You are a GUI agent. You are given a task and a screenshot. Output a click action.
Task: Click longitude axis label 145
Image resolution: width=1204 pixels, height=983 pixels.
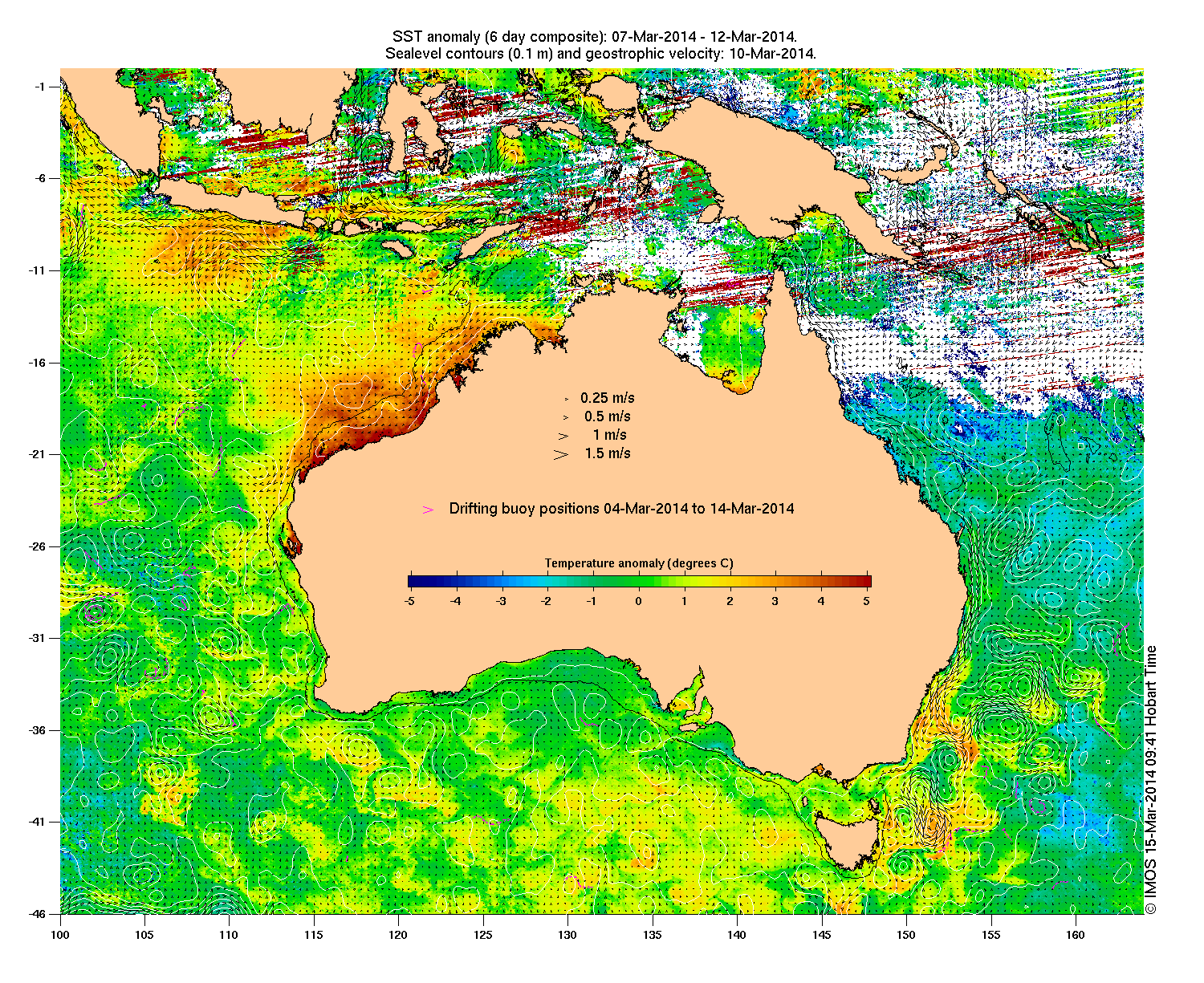tap(822, 935)
